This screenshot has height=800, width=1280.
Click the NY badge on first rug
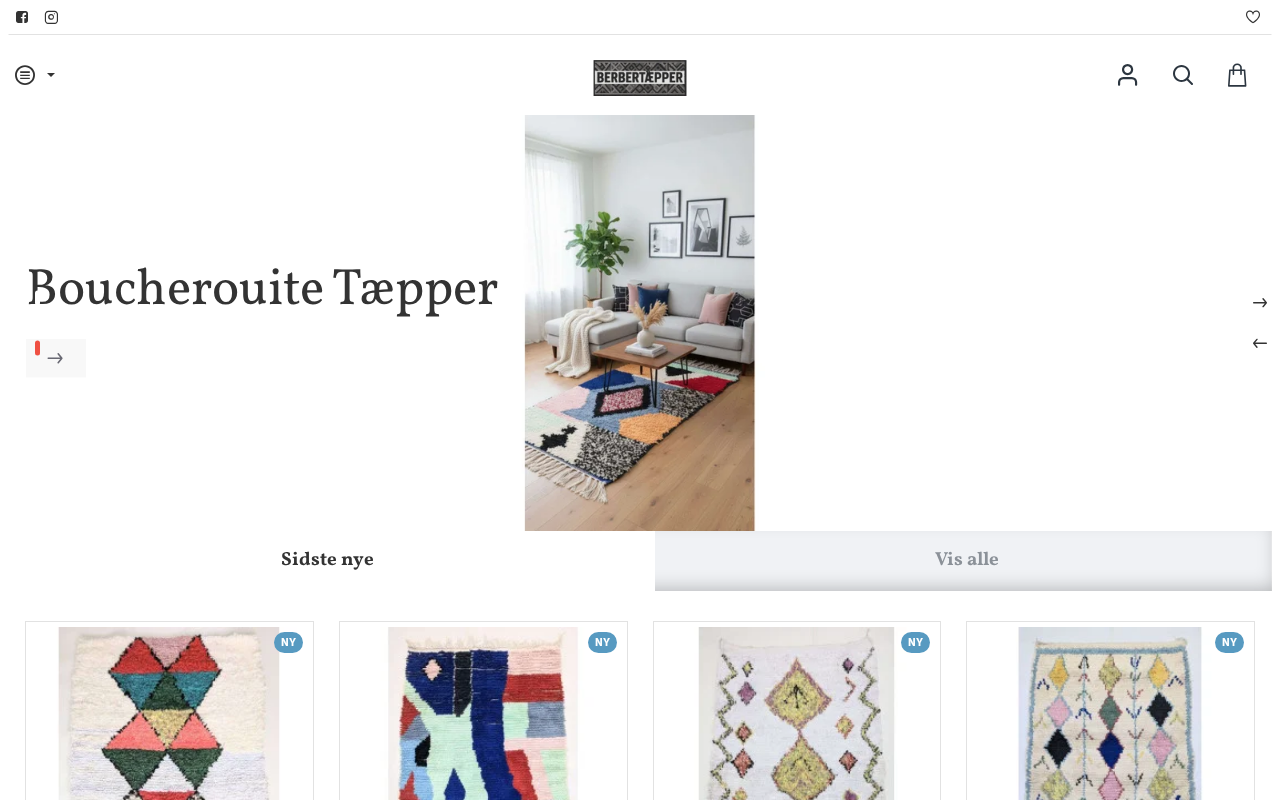tap(288, 642)
